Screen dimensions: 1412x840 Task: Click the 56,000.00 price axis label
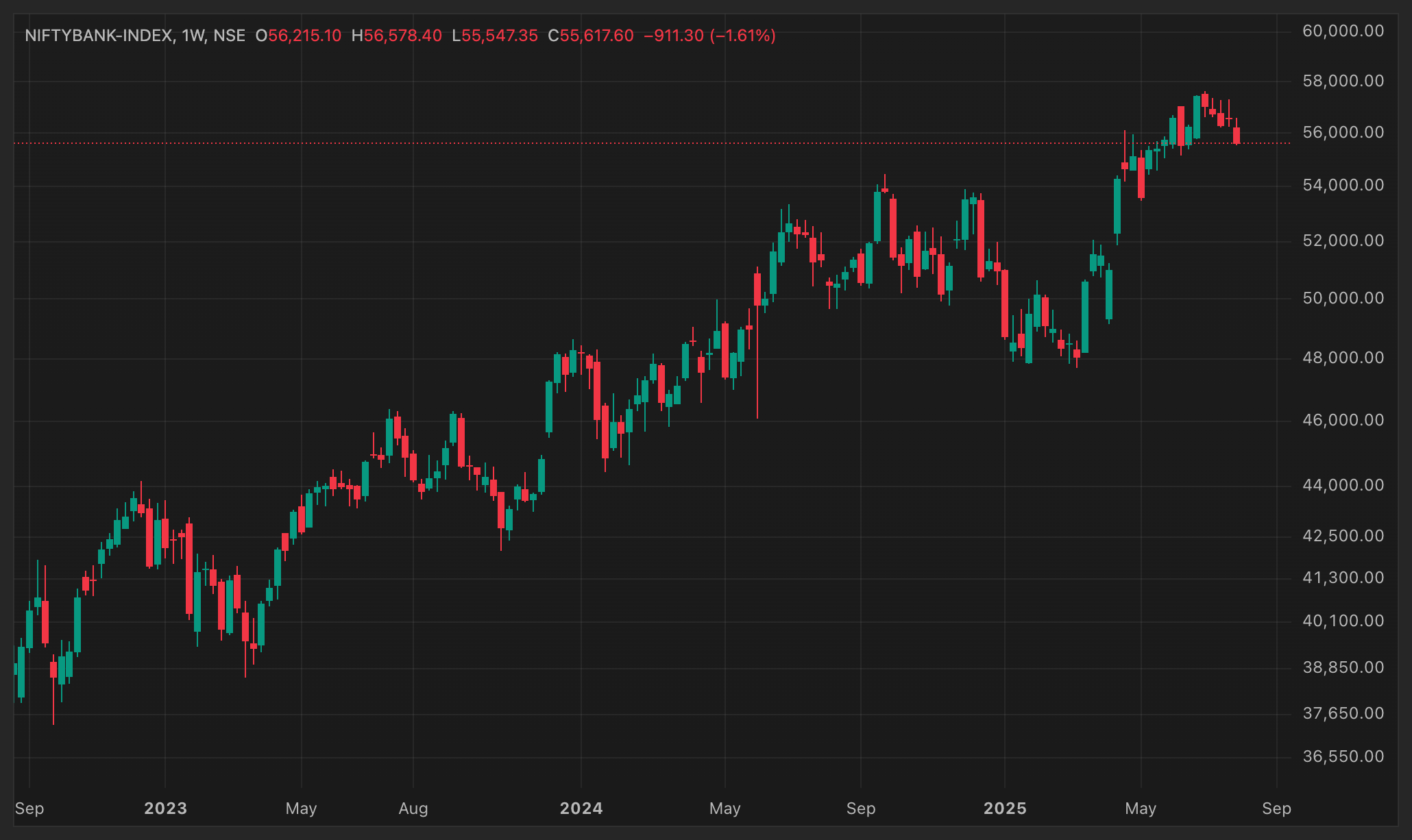pyautogui.click(x=1343, y=132)
